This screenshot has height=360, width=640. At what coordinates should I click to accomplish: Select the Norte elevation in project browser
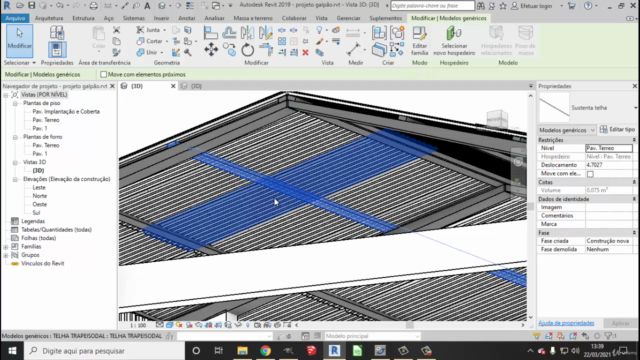pyautogui.click(x=40, y=196)
